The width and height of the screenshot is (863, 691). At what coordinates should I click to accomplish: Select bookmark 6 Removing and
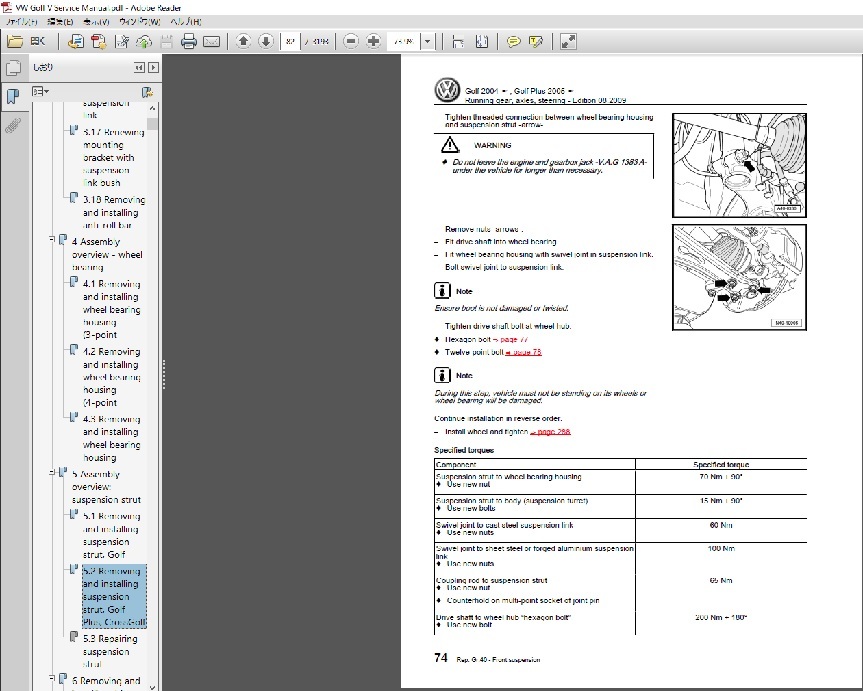click(x=106, y=681)
